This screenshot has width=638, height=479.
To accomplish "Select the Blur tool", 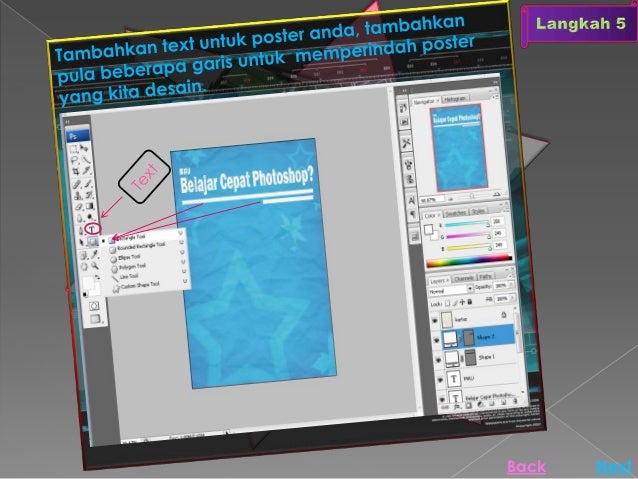I will pos(80,218).
